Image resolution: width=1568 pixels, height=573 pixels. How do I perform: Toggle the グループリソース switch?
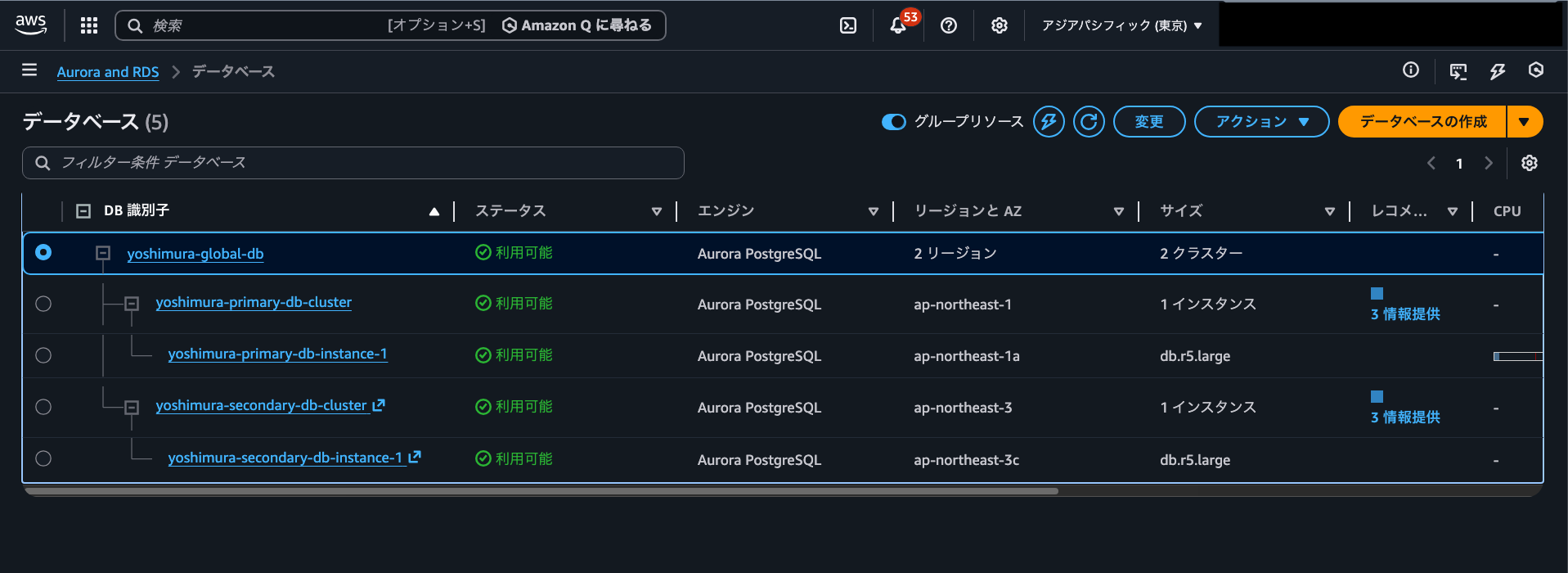tap(893, 122)
